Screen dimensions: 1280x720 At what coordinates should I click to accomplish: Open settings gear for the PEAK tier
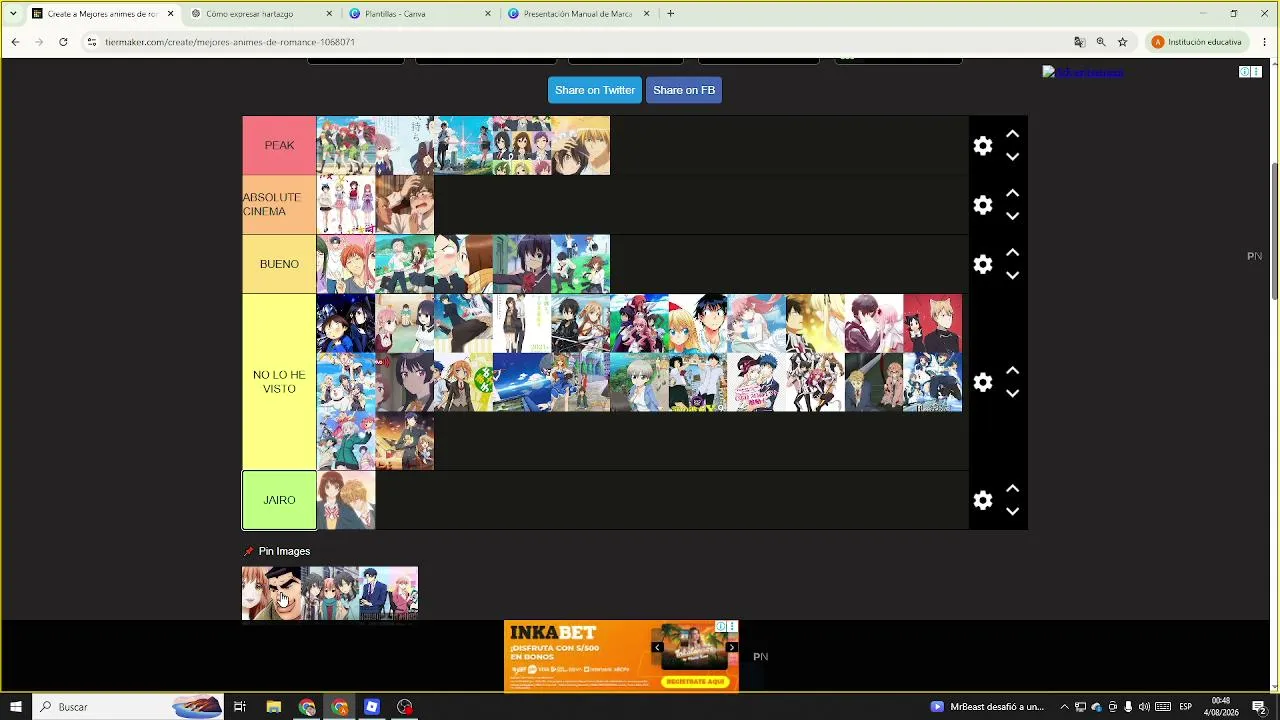click(983, 146)
